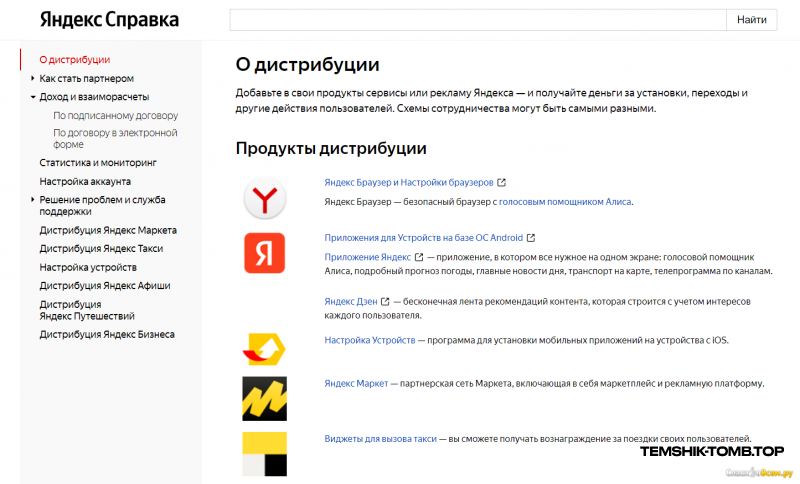Select 'О дистрибуции' in the sidebar
The height and width of the screenshot is (484, 800).
click(74, 60)
